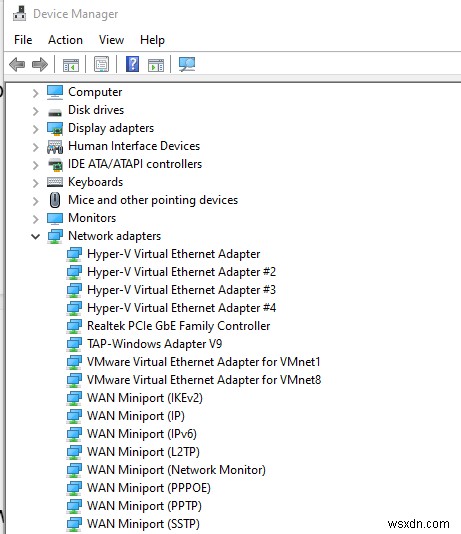The width and height of the screenshot is (461, 534).
Task: Click the Forward arrow toolbar button
Action: coord(40,64)
